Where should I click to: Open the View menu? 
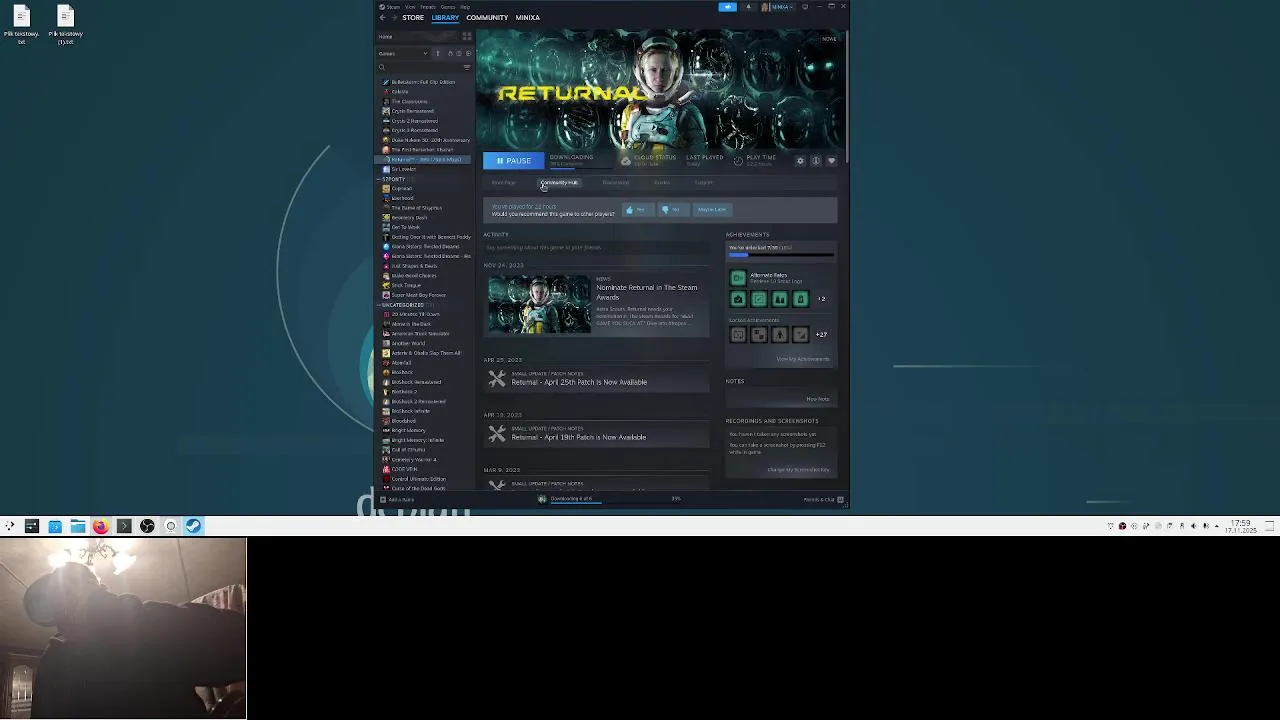coord(410,7)
